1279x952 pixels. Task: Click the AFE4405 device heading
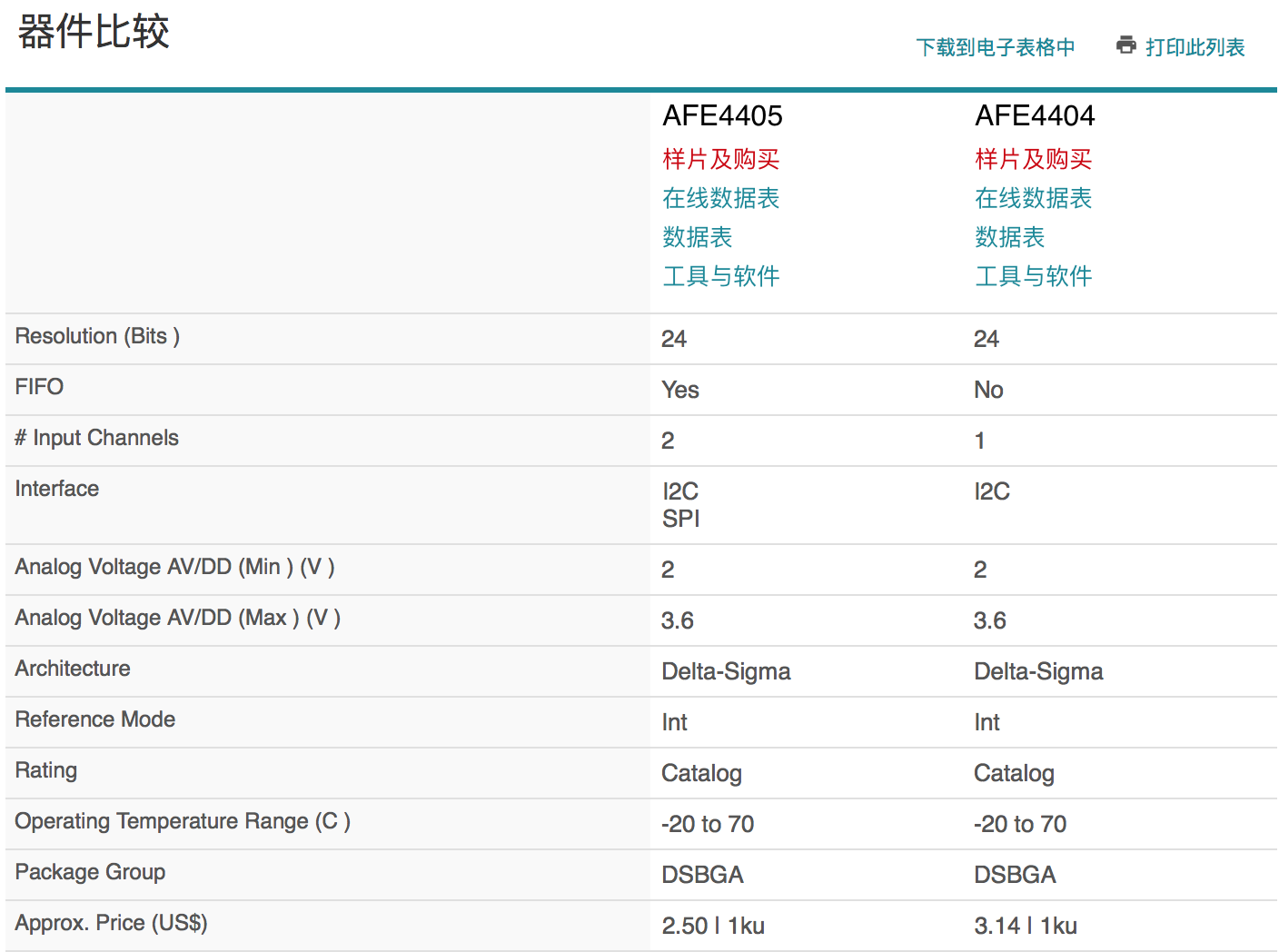(722, 116)
